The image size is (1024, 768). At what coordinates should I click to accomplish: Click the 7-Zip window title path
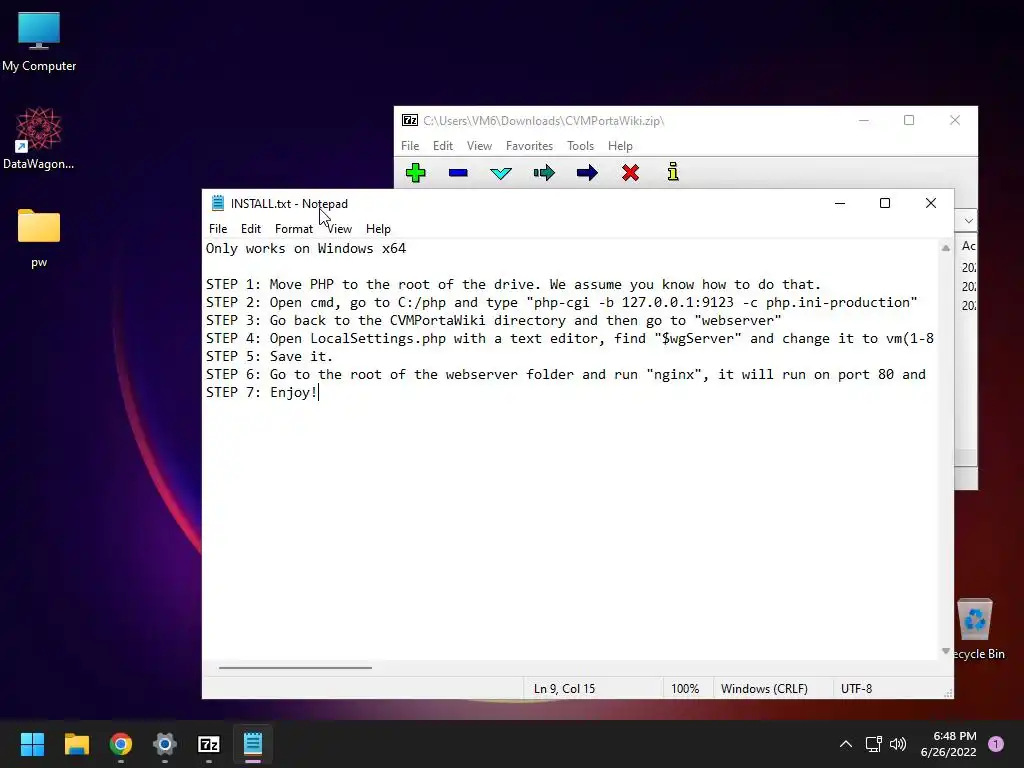(x=543, y=120)
